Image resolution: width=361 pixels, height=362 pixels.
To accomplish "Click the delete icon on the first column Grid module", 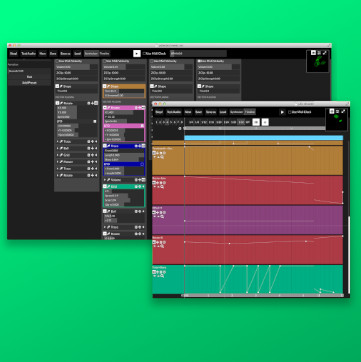I will 88,155.
